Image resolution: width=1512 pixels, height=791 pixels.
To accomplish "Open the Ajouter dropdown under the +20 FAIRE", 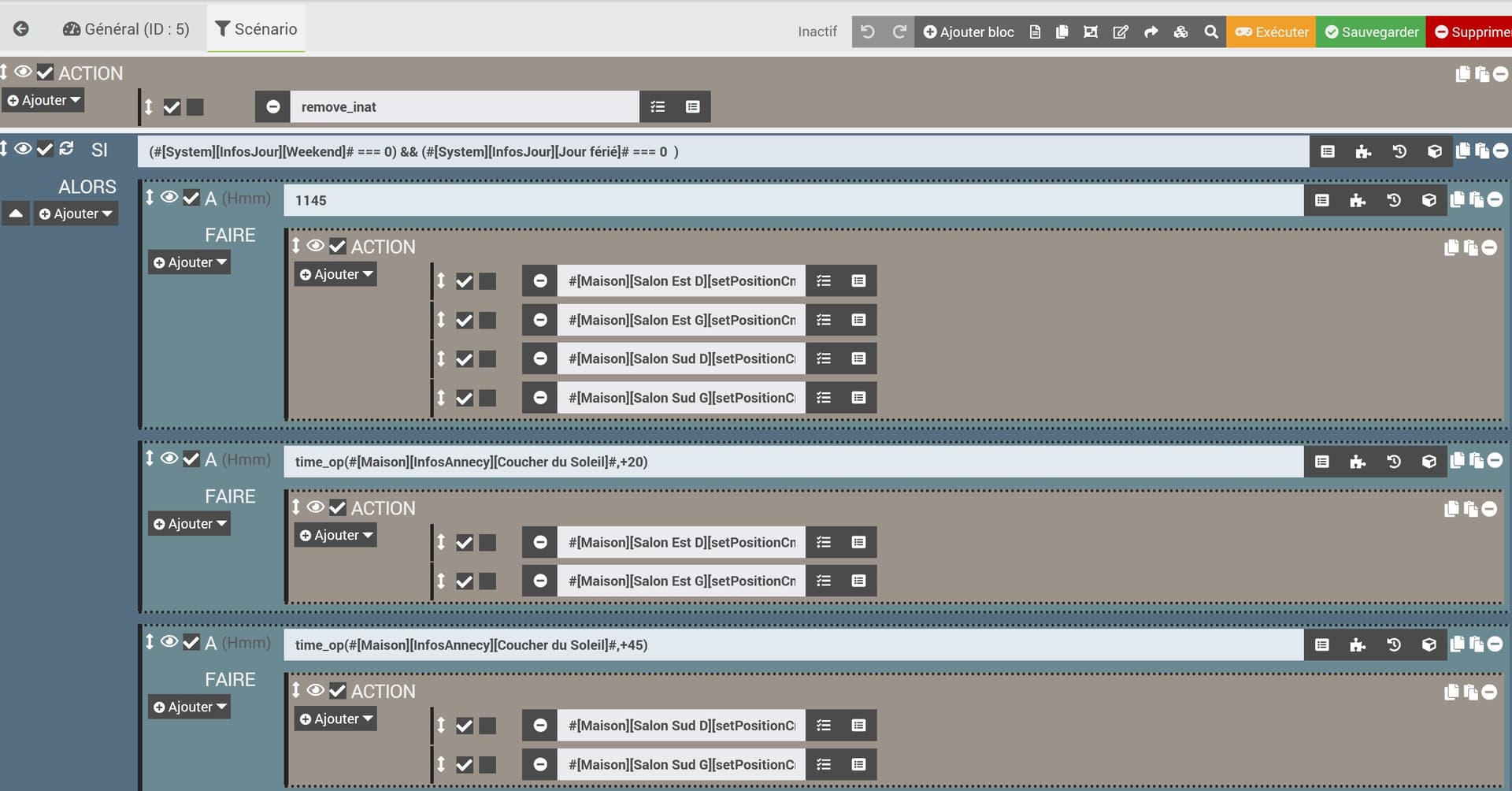I will tap(190, 524).
